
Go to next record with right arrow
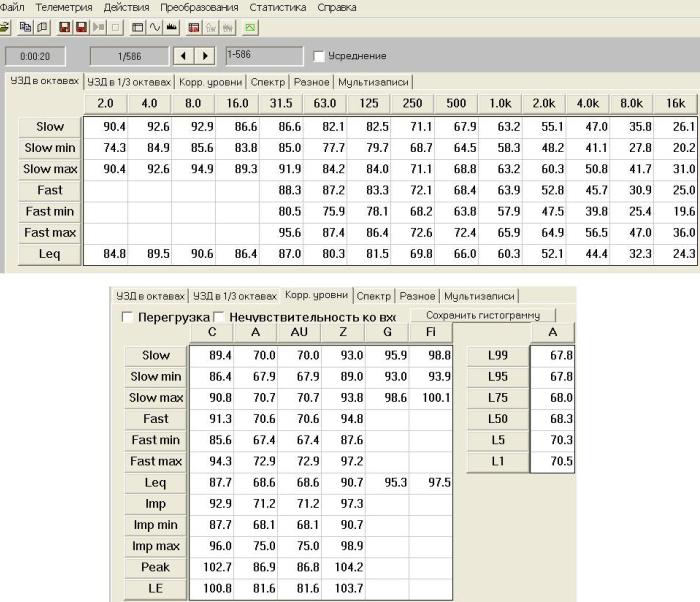tap(205, 56)
